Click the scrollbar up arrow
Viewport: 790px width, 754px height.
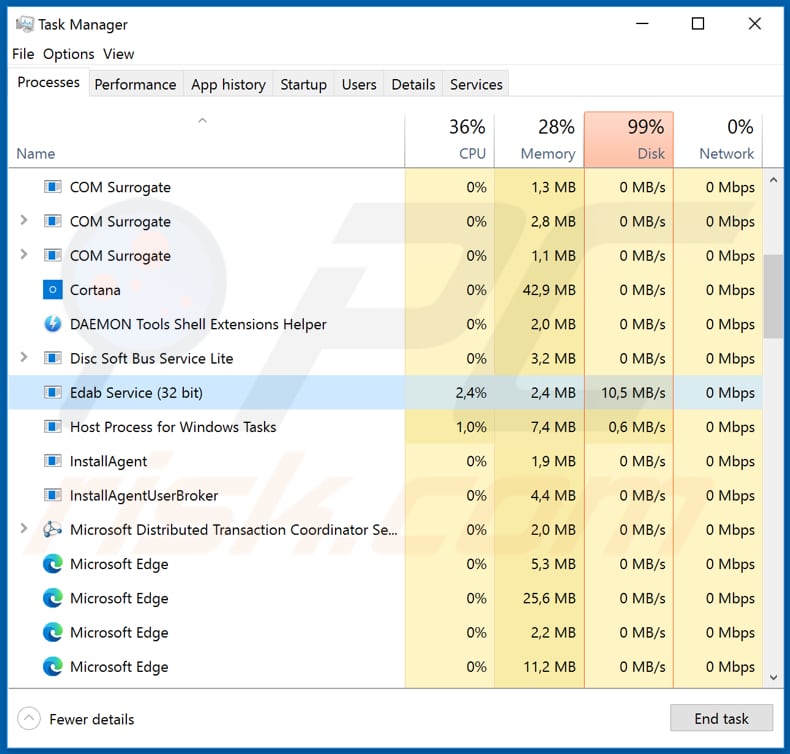[773, 180]
